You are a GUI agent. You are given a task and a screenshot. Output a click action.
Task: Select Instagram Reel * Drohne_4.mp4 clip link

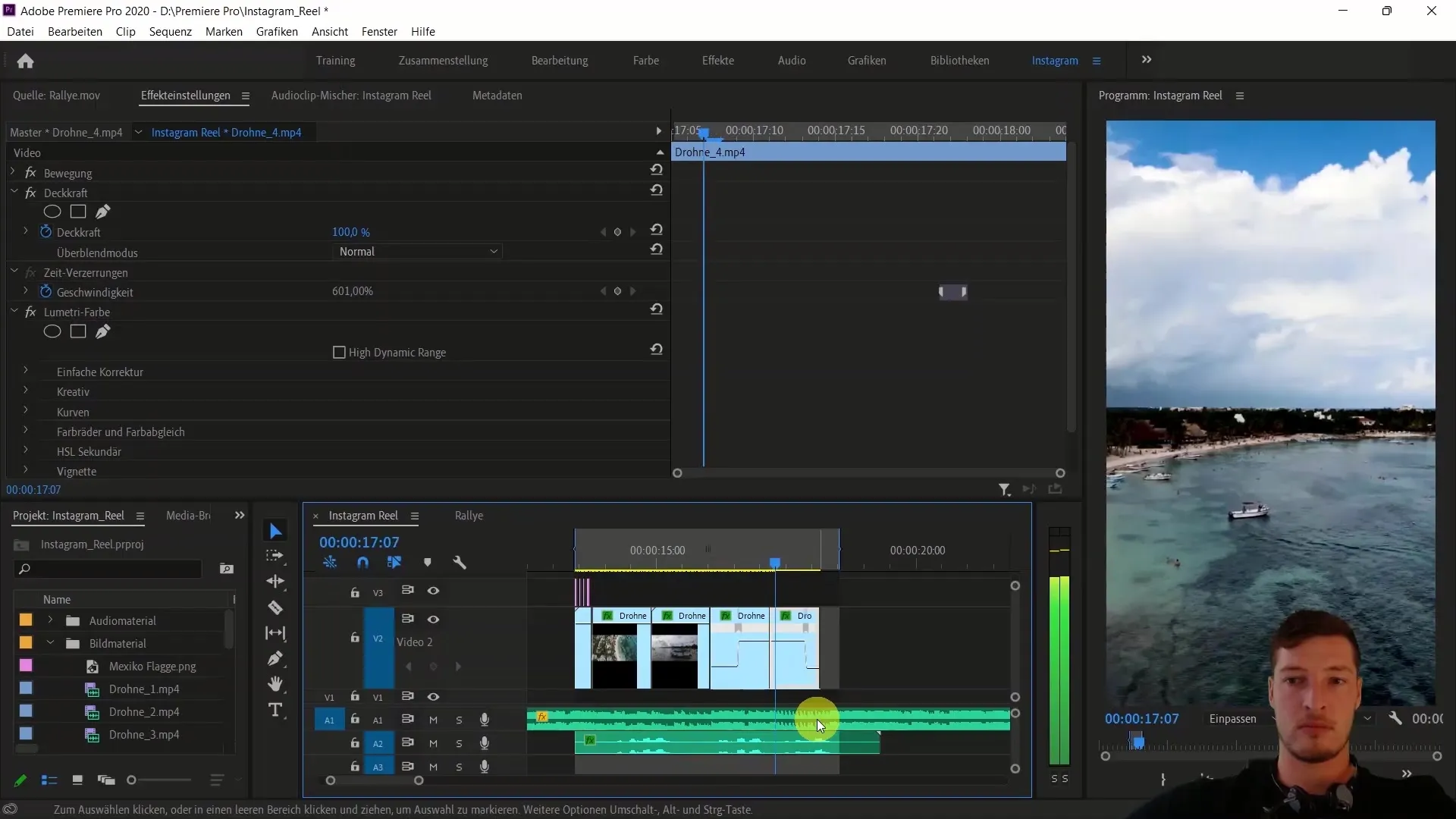226,132
